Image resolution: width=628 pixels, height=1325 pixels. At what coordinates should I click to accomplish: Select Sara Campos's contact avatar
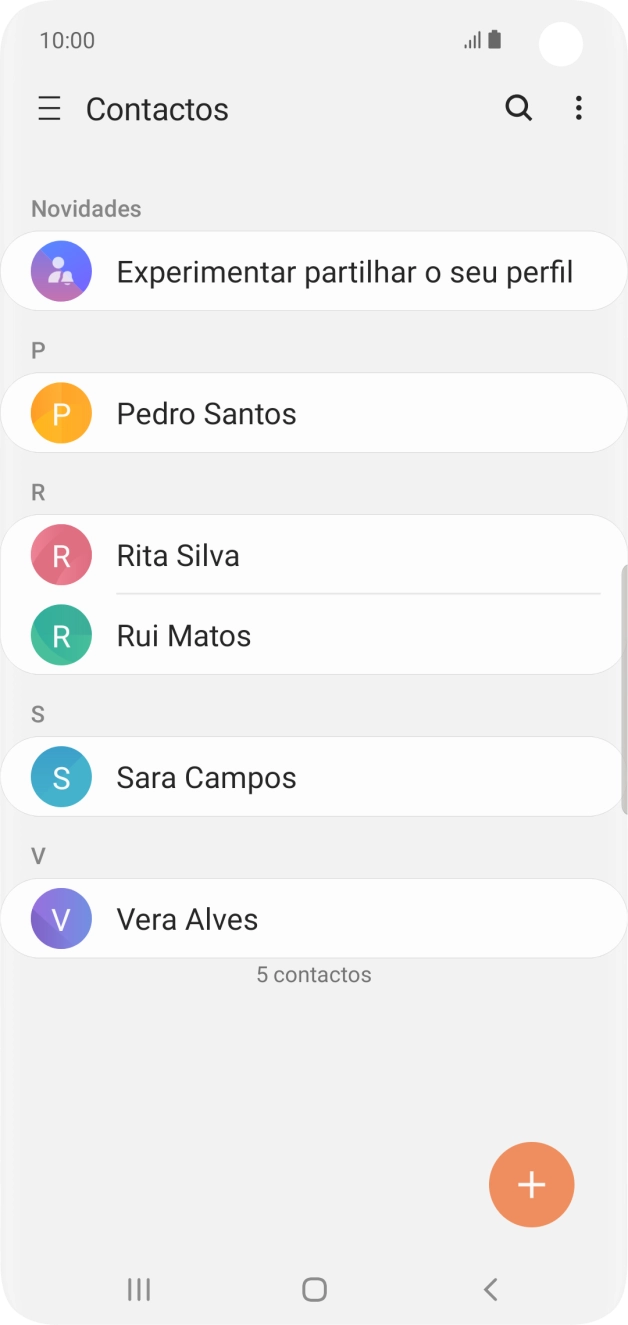60,776
